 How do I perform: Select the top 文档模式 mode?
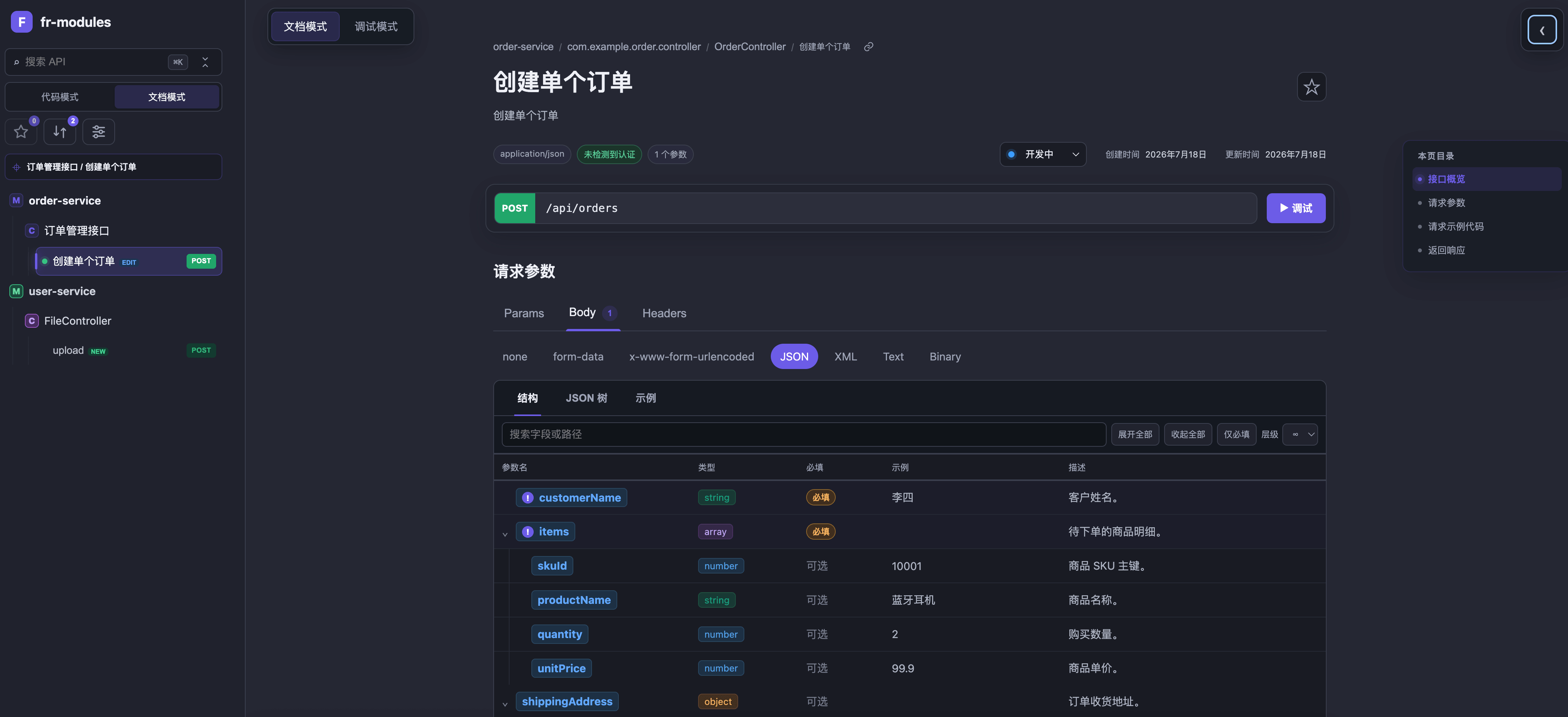click(306, 27)
